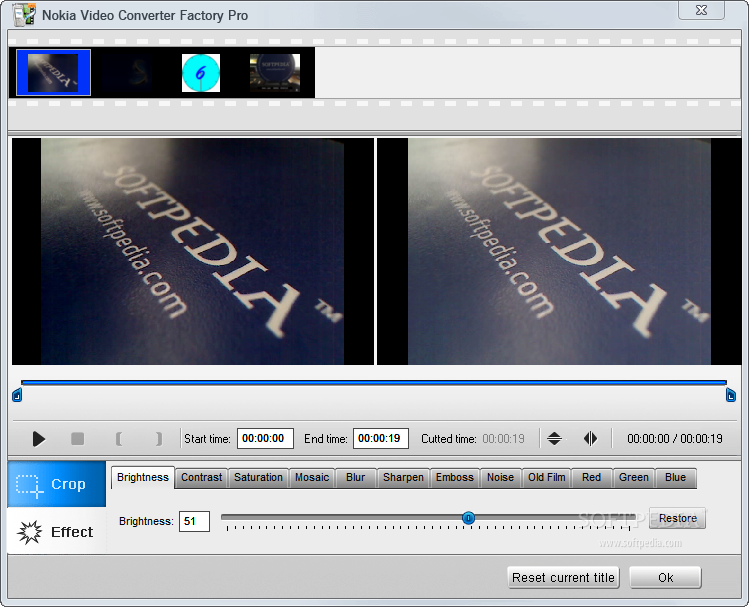
Task: Flip video horizontally using the left-right arrows icon
Action: 590,438
